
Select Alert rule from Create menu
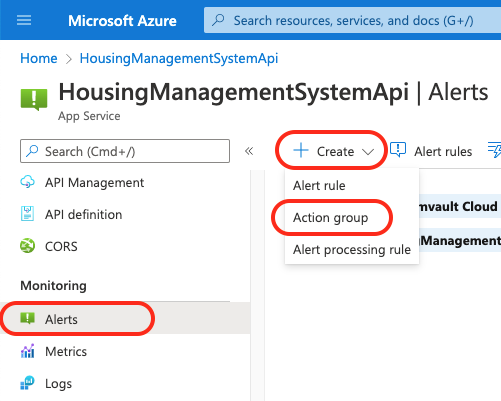coord(352,185)
